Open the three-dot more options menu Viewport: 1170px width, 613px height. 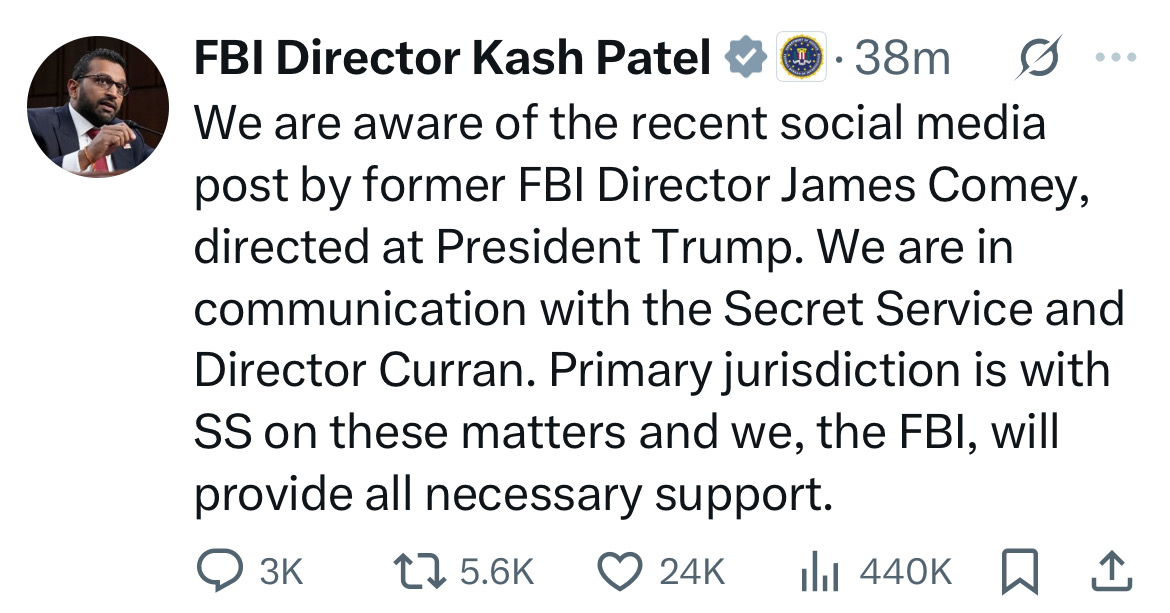(1116, 57)
